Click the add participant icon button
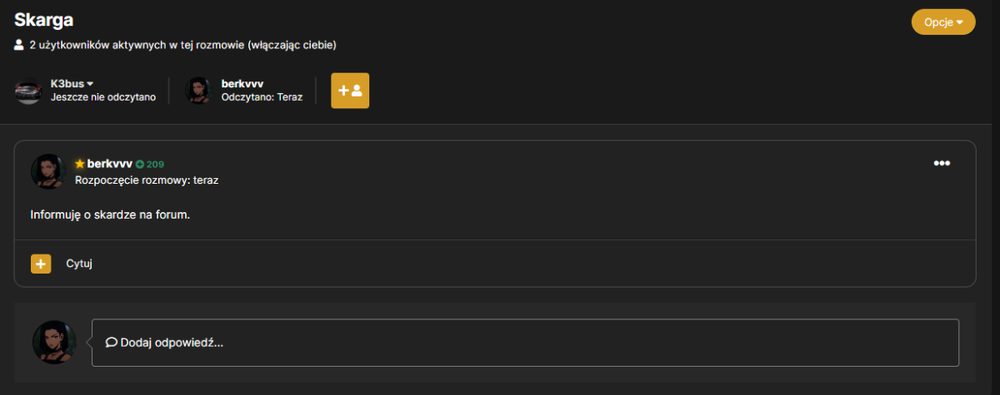Screen dimensions: 1000x395 [x=349, y=91]
